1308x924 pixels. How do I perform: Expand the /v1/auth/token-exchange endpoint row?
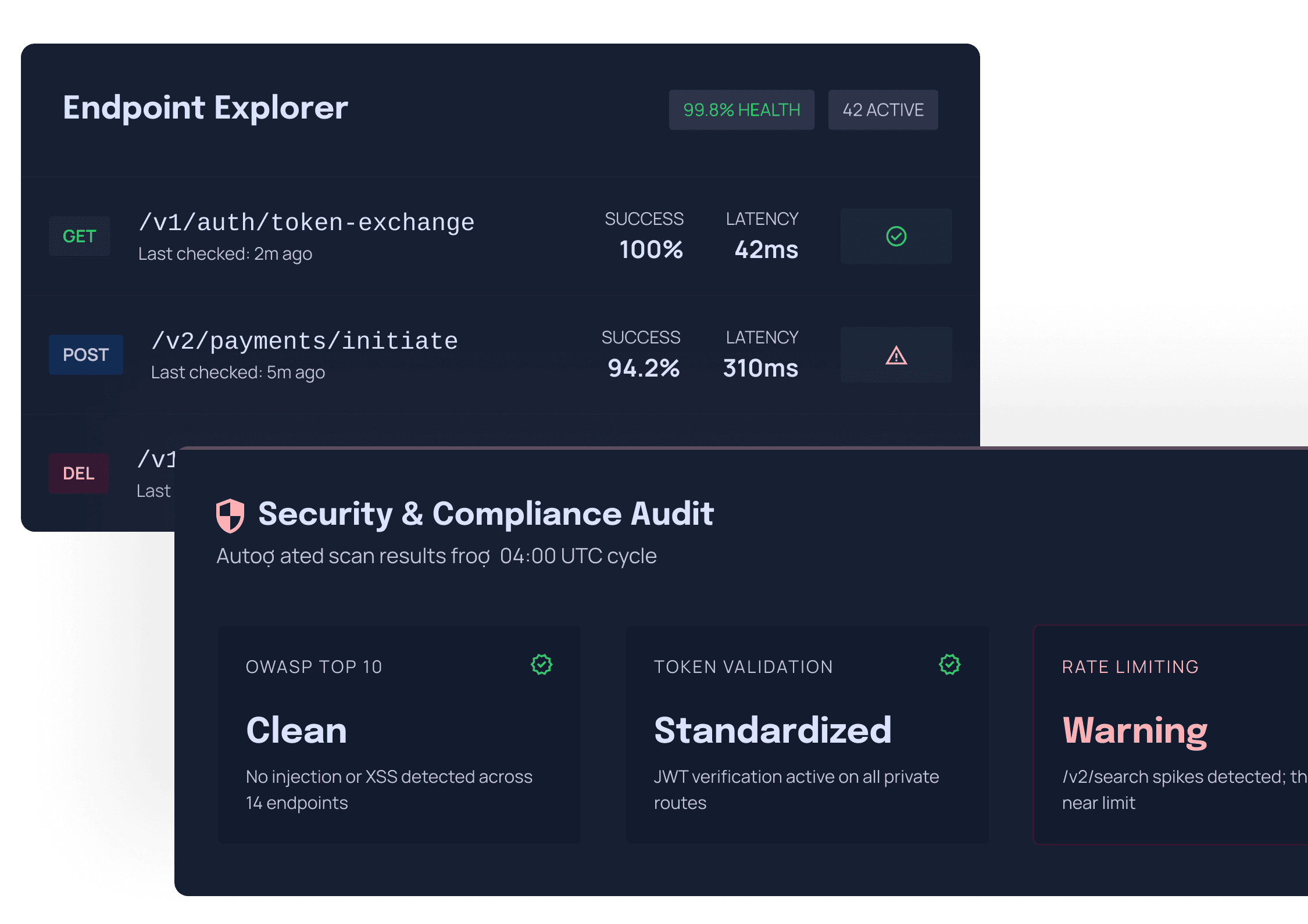[306, 221]
